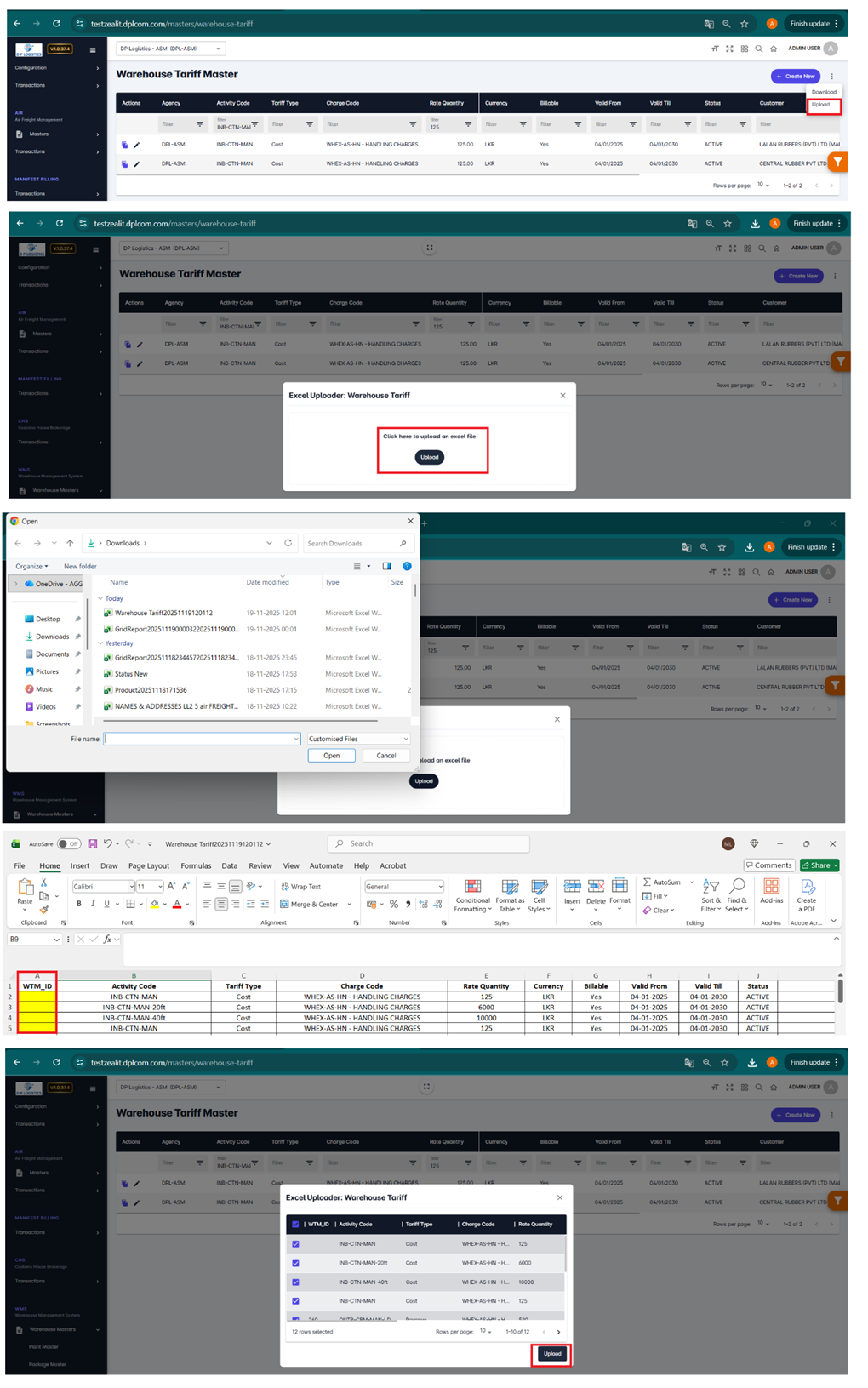The image size is (868, 1388).
Task: Click the Create a PDF ribbon icon
Action: point(806,888)
